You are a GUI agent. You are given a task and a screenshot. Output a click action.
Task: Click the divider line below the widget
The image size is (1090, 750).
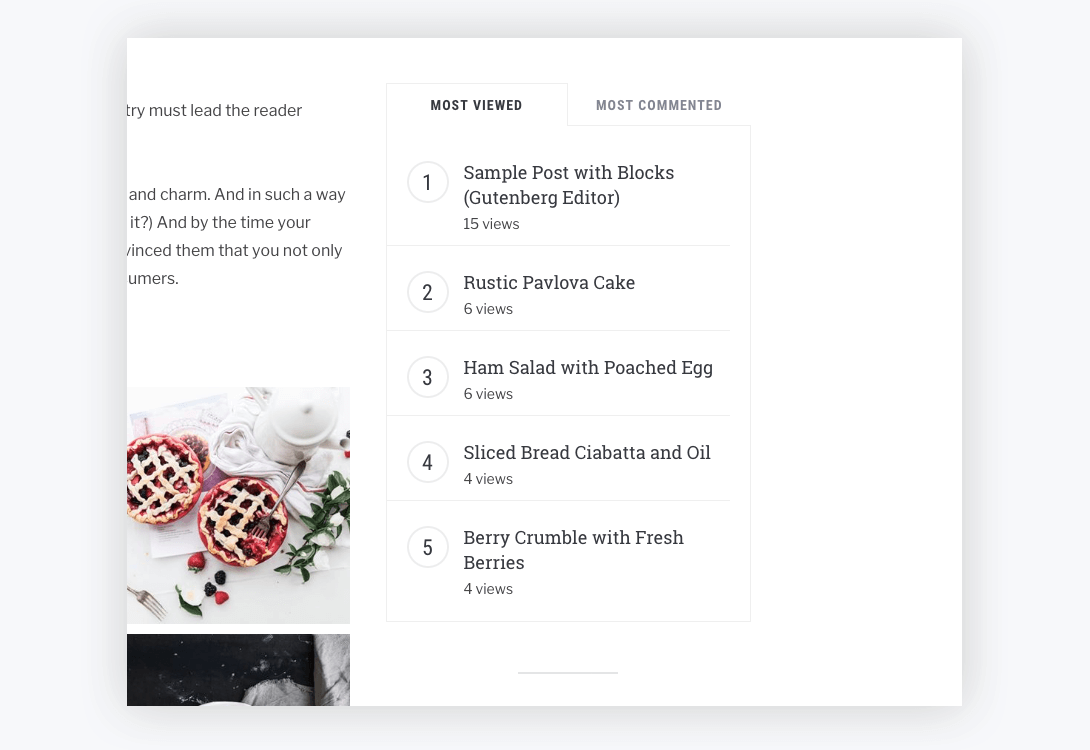click(x=568, y=674)
